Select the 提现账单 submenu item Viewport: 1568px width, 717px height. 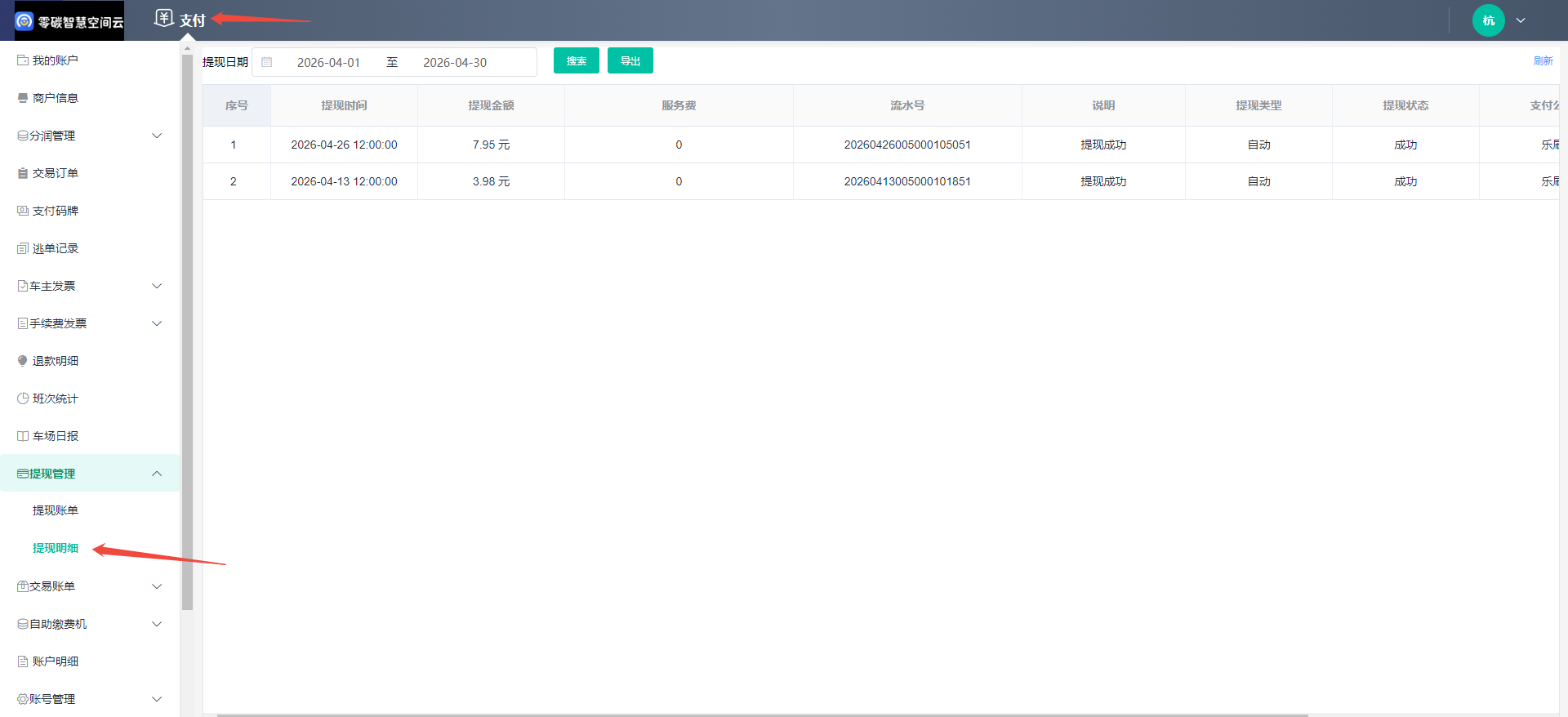[x=90, y=510]
